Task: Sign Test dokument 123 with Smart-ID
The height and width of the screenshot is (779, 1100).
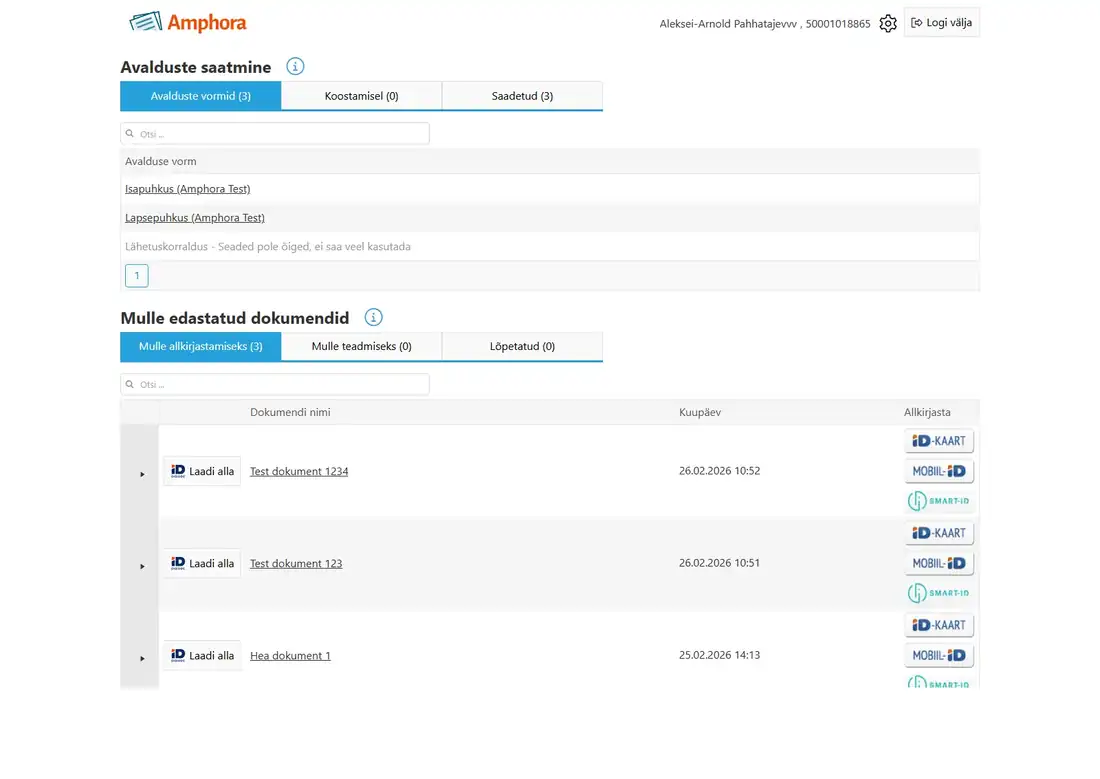Action: [939, 593]
